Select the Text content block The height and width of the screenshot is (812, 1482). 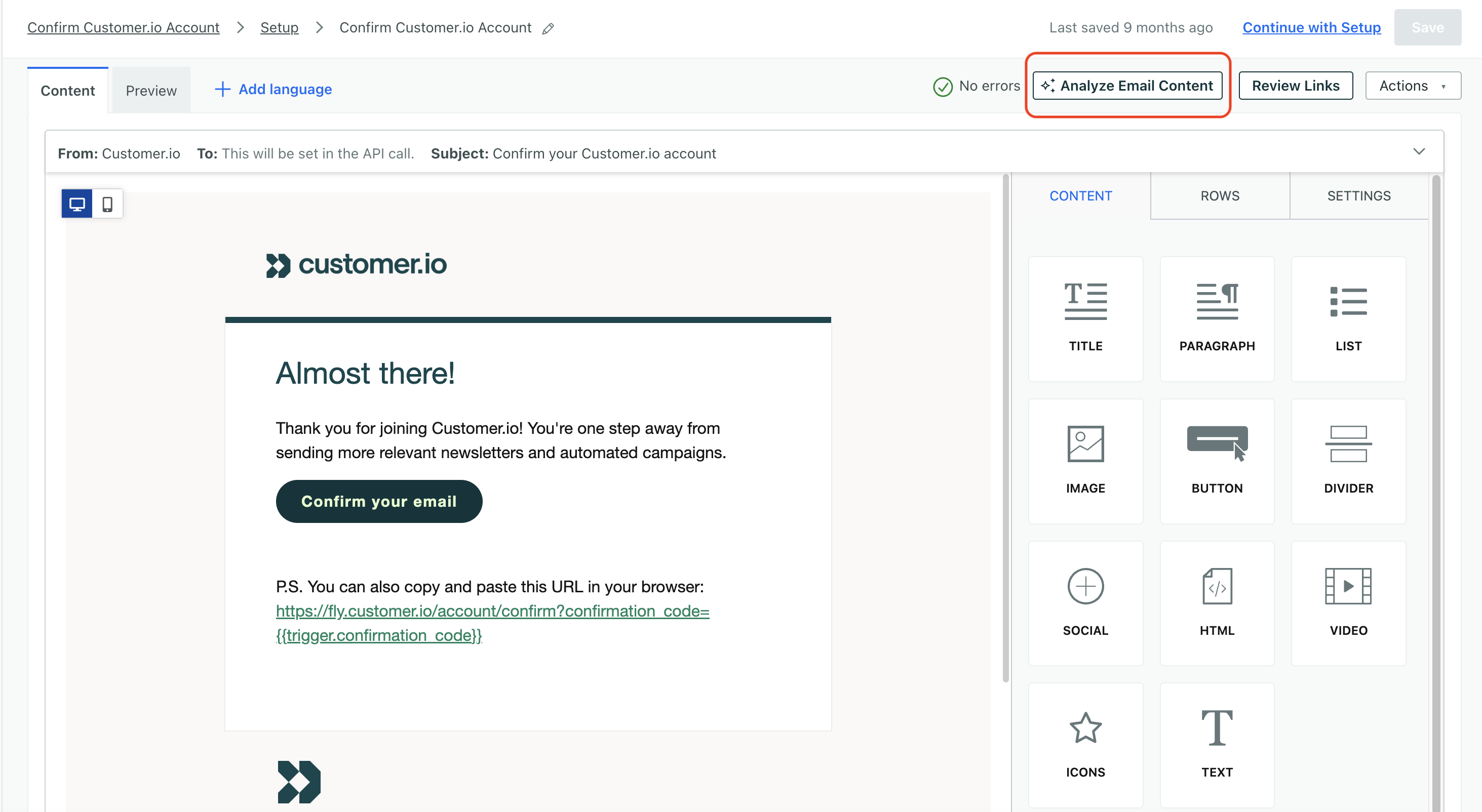(x=1217, y=745)
